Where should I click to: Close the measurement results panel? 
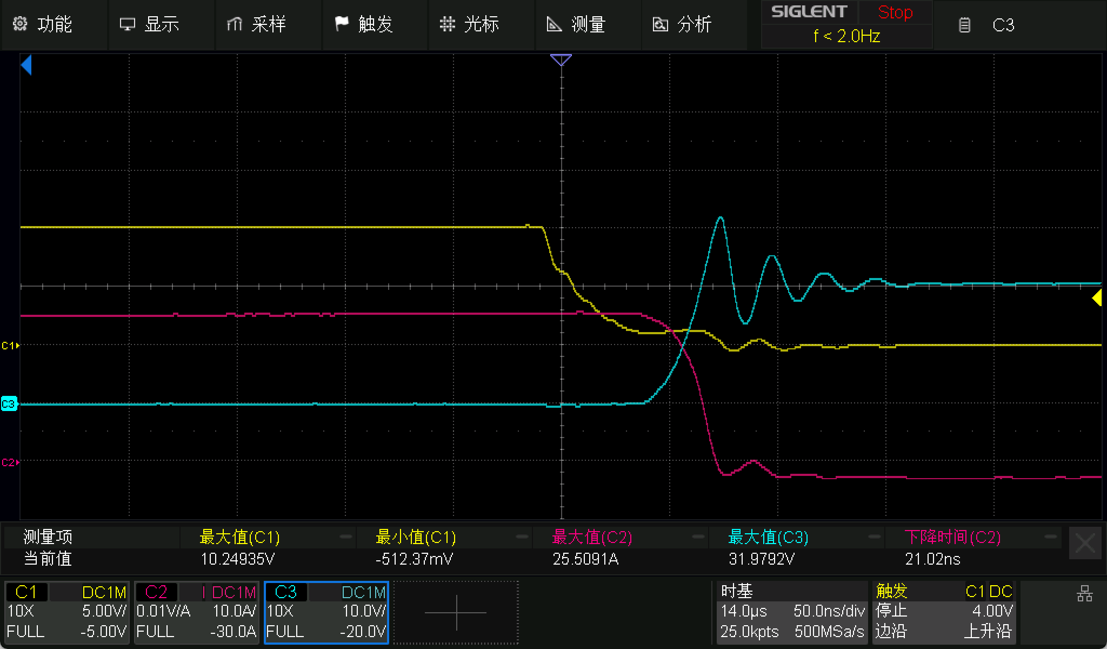point(1084,543)
